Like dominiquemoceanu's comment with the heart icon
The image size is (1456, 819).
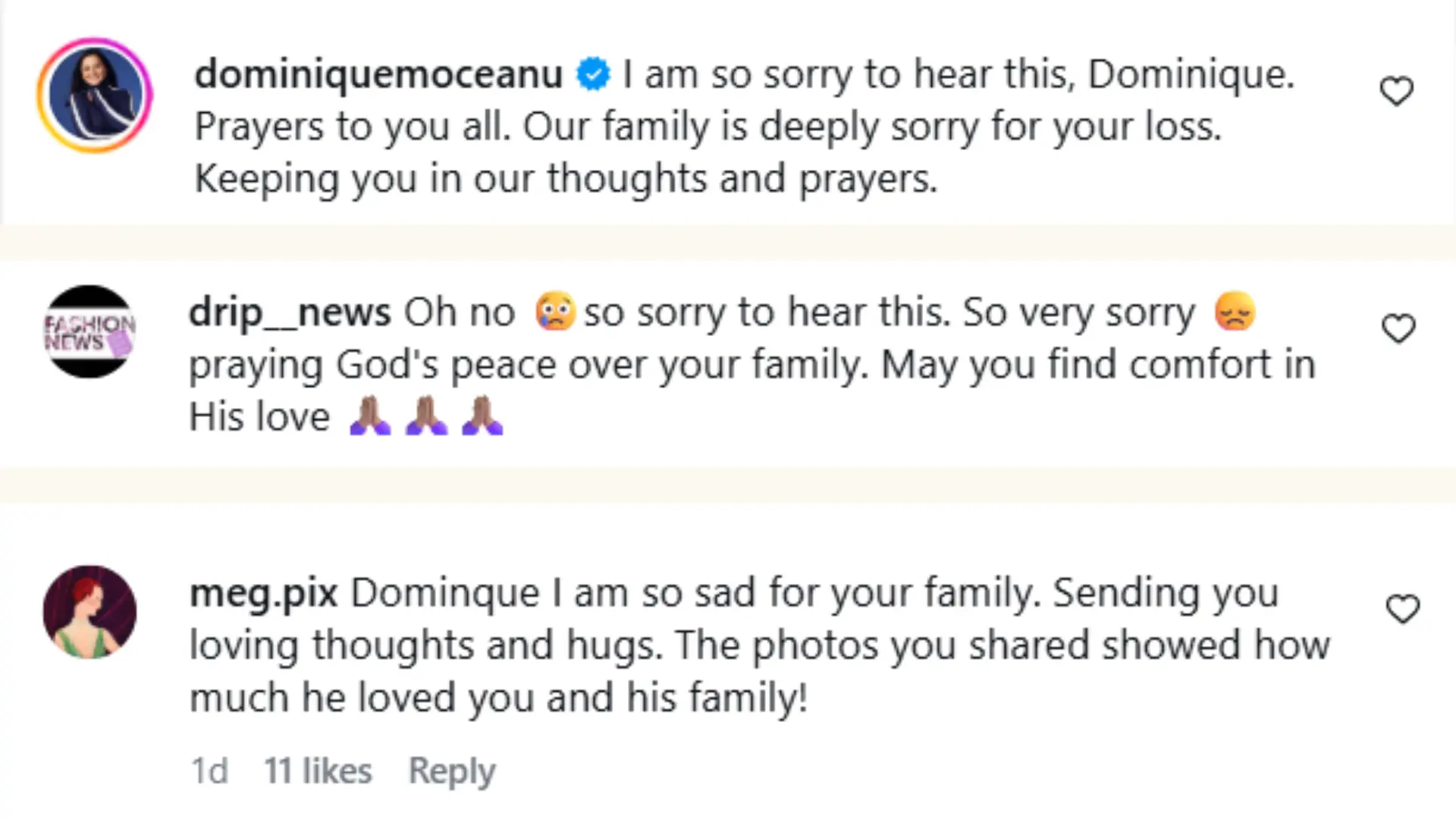(1398, 90)
